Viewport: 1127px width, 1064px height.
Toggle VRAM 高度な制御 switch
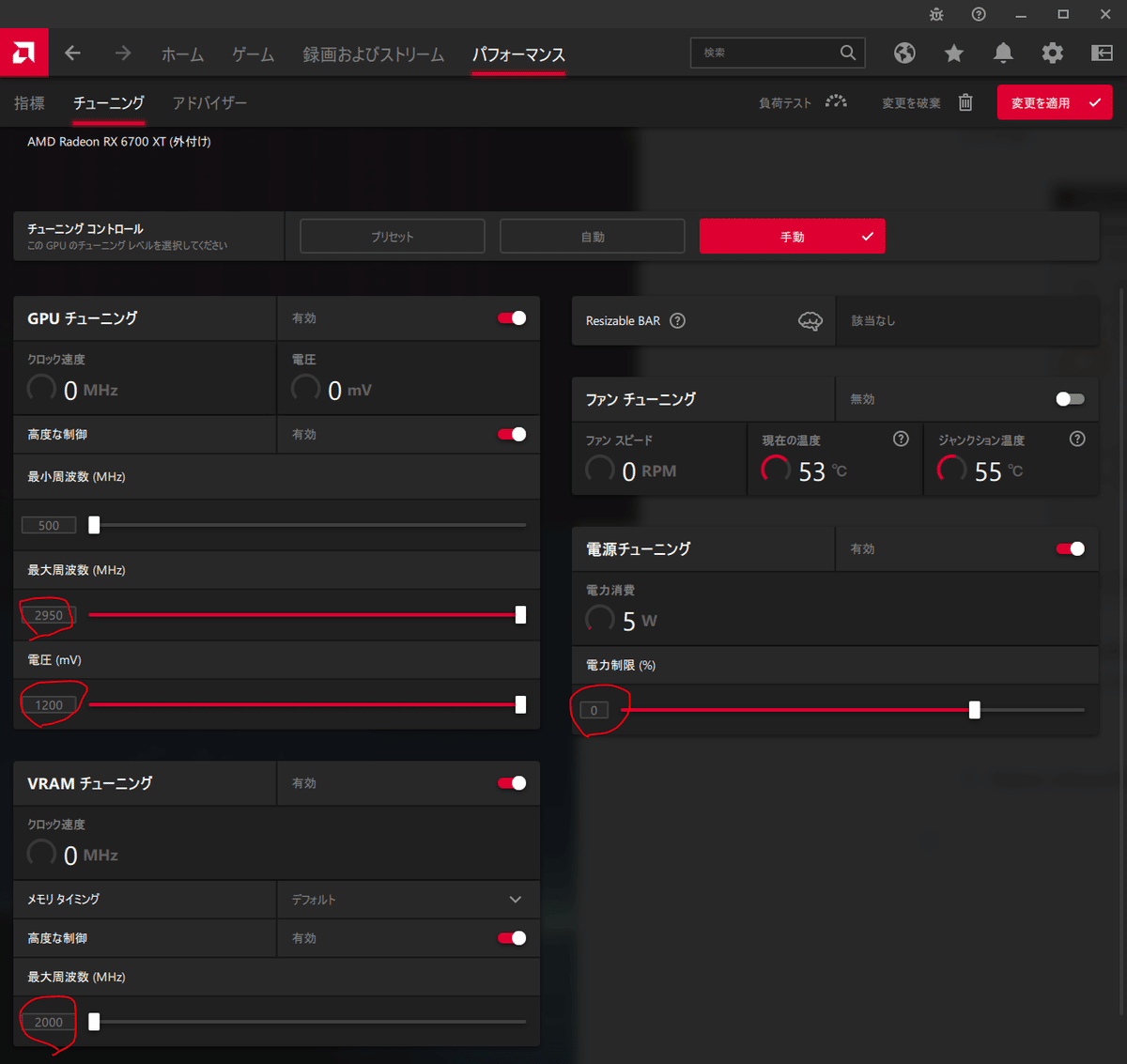pos(512,938)
